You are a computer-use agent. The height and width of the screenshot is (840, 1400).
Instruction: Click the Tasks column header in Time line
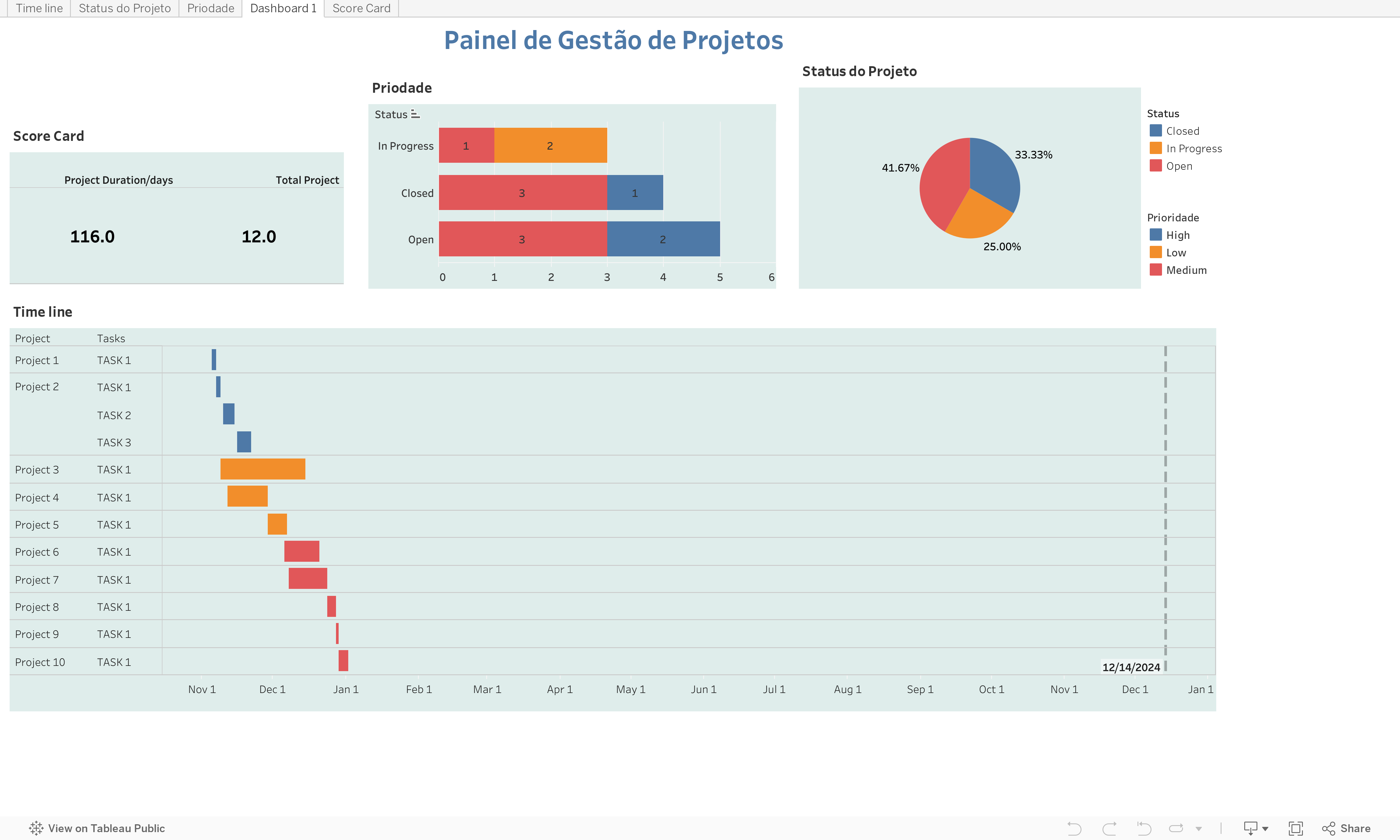[111, 339]
